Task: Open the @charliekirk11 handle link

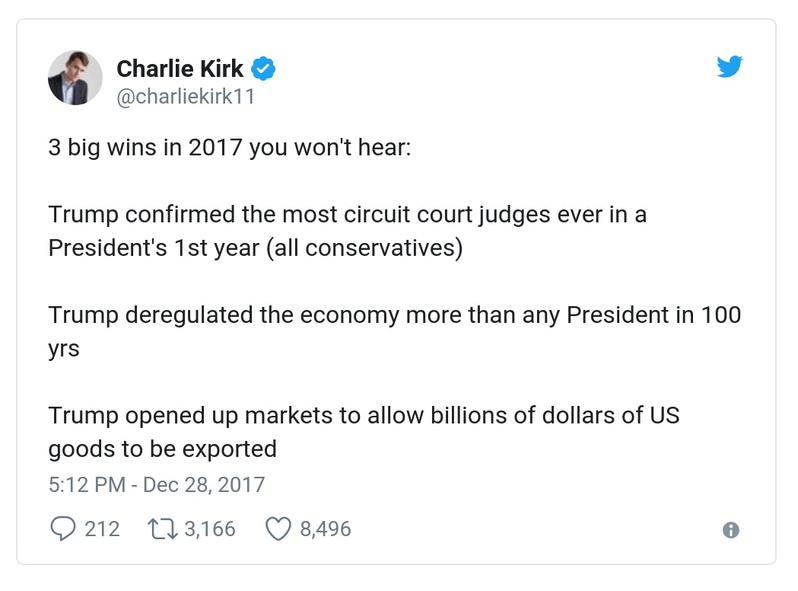Action: click(x=187, y=99)
